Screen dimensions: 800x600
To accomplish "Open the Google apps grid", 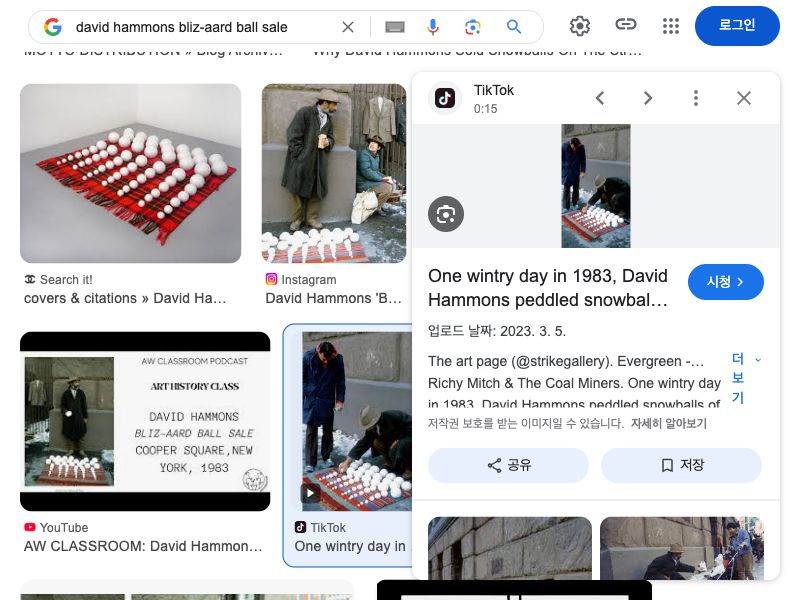I will tap(671, 26).
